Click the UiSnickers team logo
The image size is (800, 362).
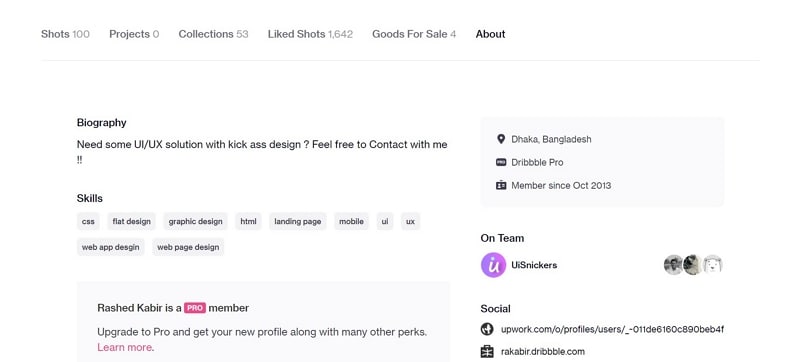click(493, 265)
